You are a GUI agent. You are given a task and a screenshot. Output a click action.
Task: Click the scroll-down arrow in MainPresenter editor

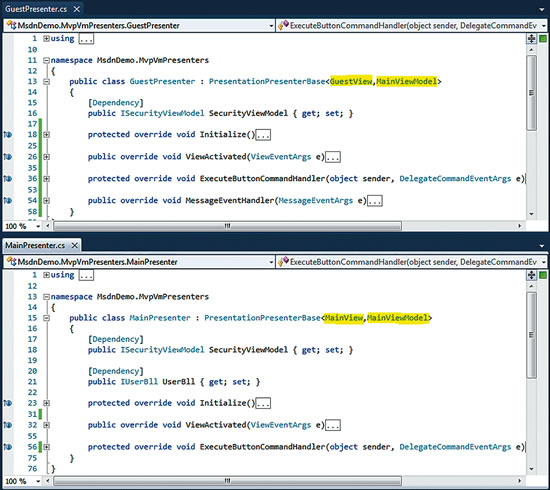[532, 469]
